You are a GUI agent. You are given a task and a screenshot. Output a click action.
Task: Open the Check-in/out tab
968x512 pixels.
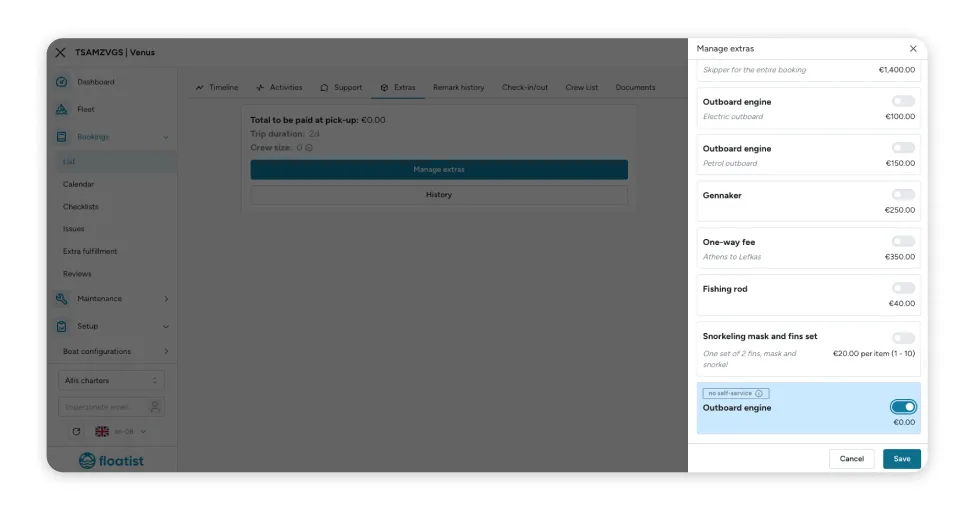tap(525, 88)
